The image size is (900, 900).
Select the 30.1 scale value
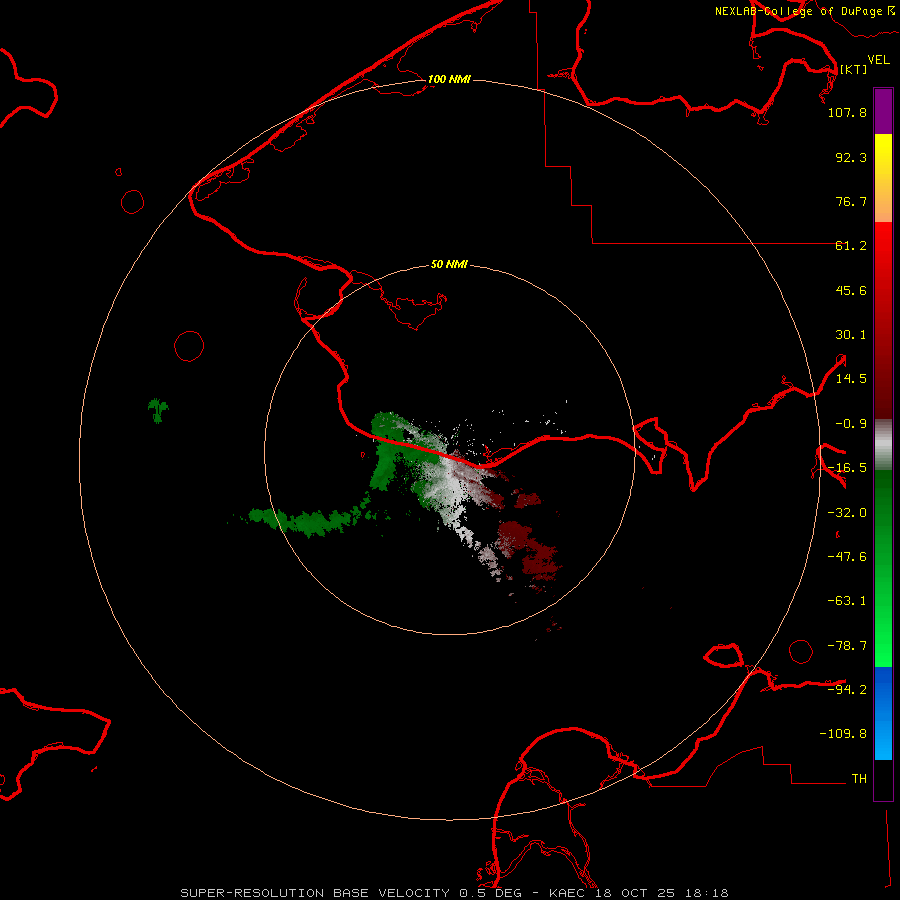coord(851,335)
